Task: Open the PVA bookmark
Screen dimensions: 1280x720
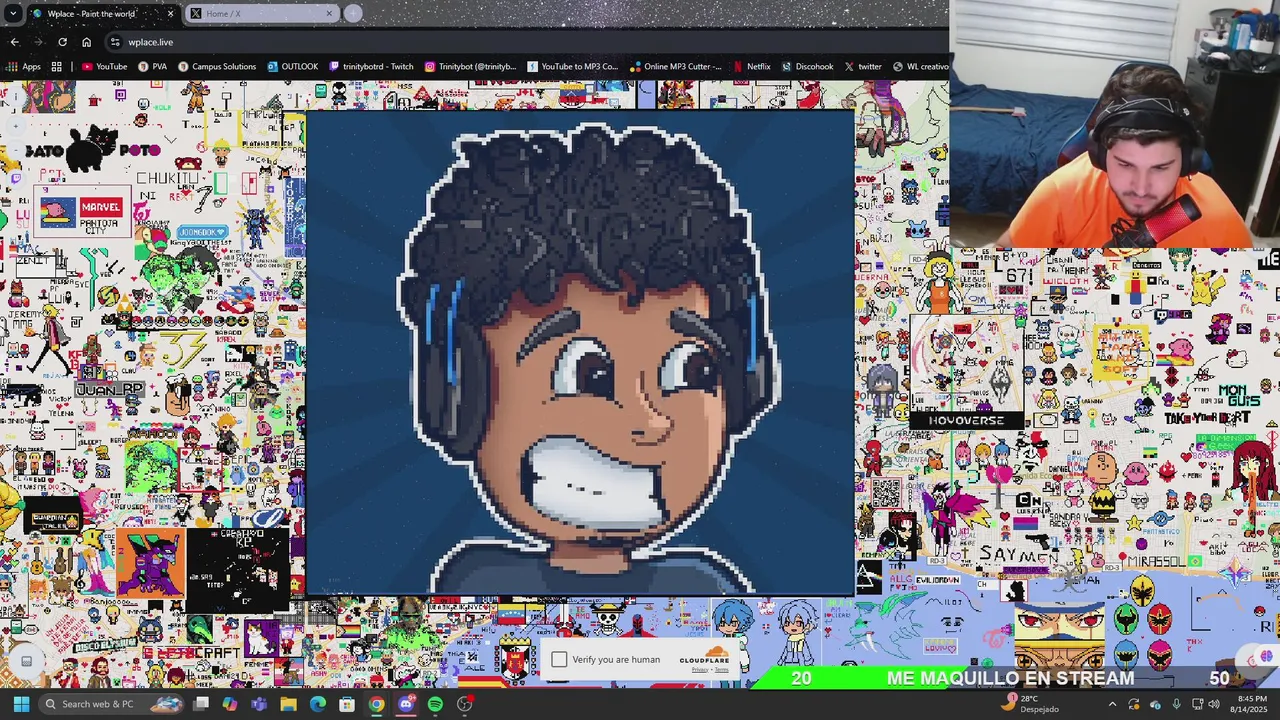Action: pos(152,67)
